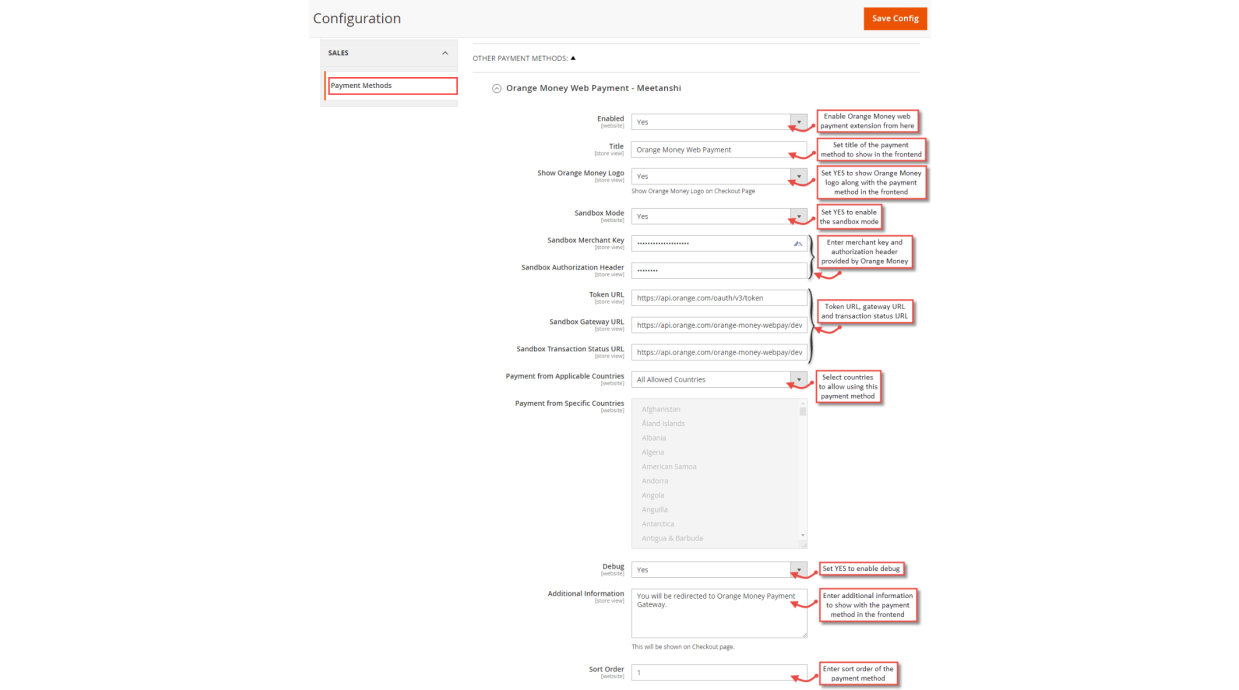Click the Sort Order input field
Viewport: 1239px width, 690px height.
point(719,673)
